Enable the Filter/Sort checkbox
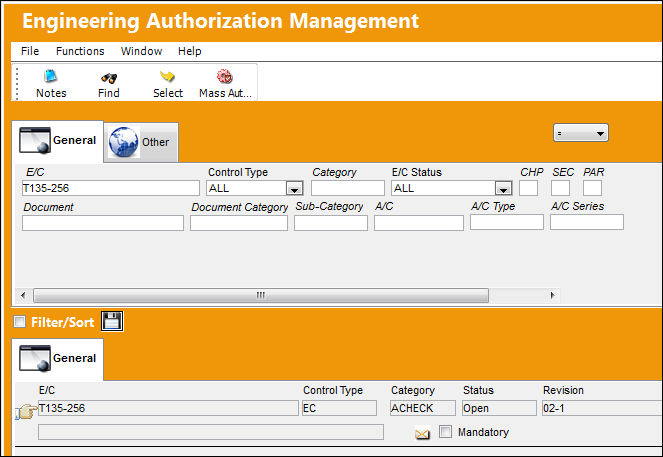This screenshot has width=663, height=457. click(x=19, y=322)
